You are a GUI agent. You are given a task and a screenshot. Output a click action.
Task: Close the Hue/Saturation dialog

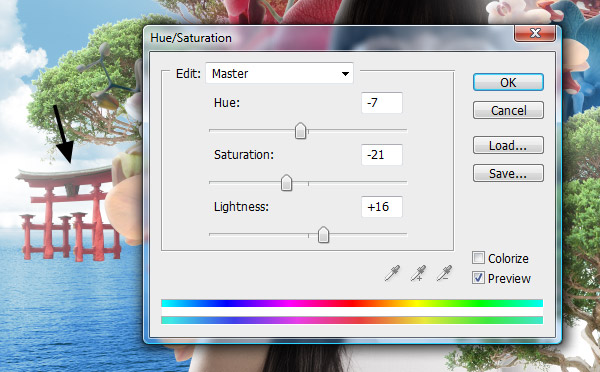click(535, 33)
